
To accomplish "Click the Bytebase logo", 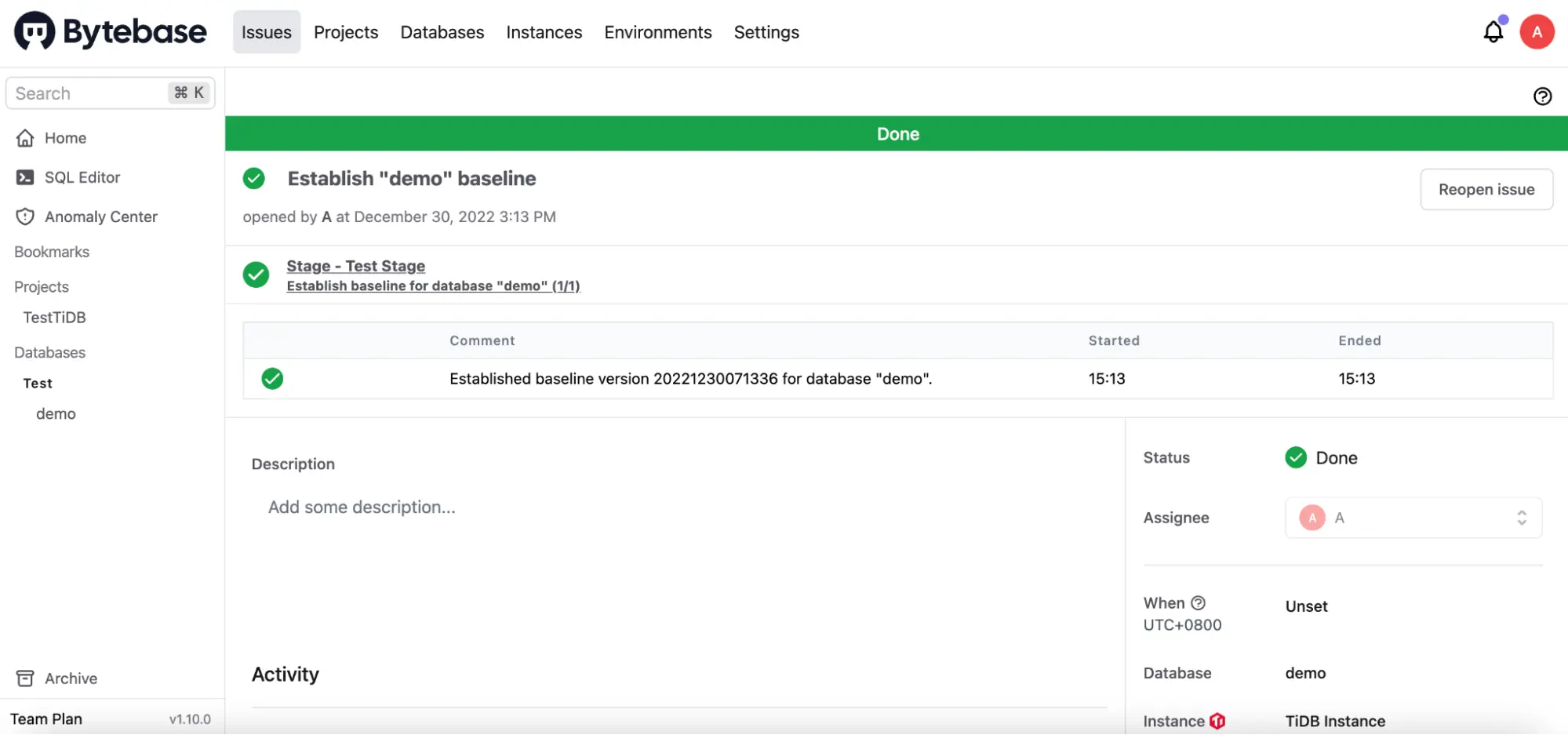I will click(x=110, y=31).
